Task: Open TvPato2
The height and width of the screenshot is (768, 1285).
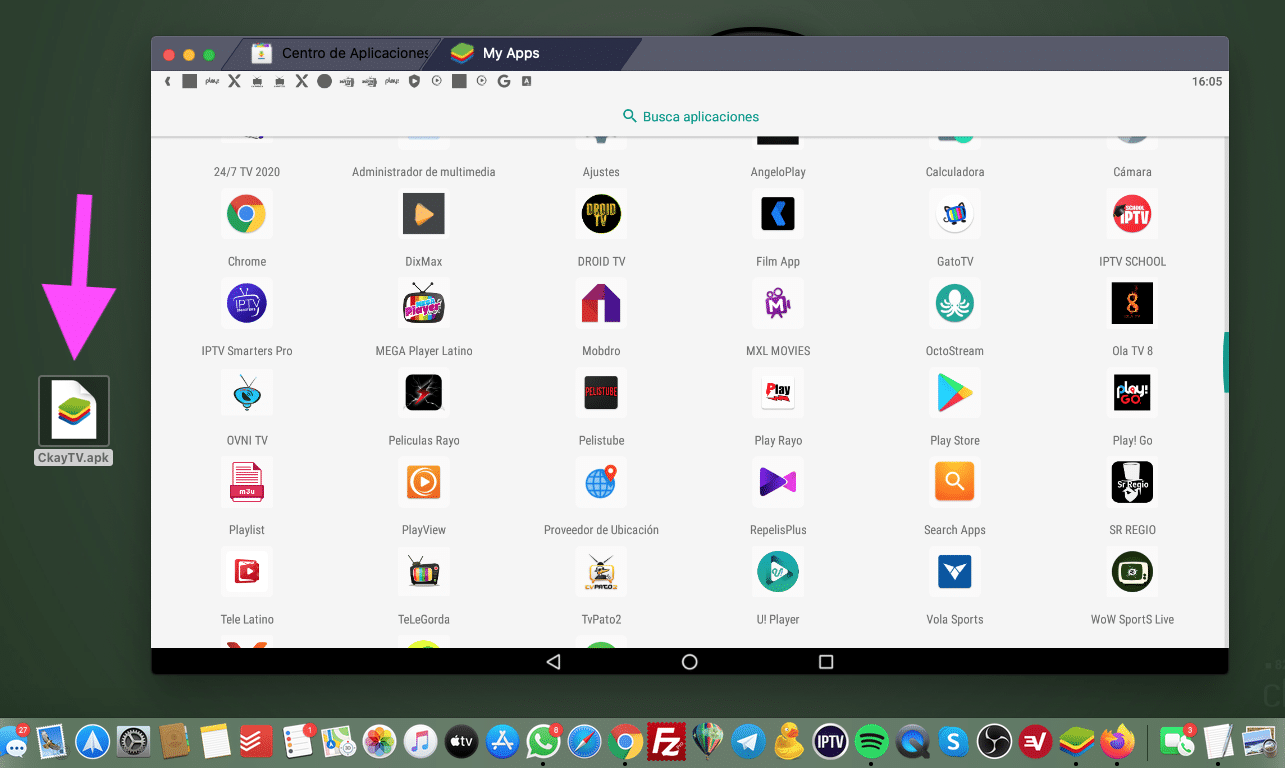Action: point(601,571)
